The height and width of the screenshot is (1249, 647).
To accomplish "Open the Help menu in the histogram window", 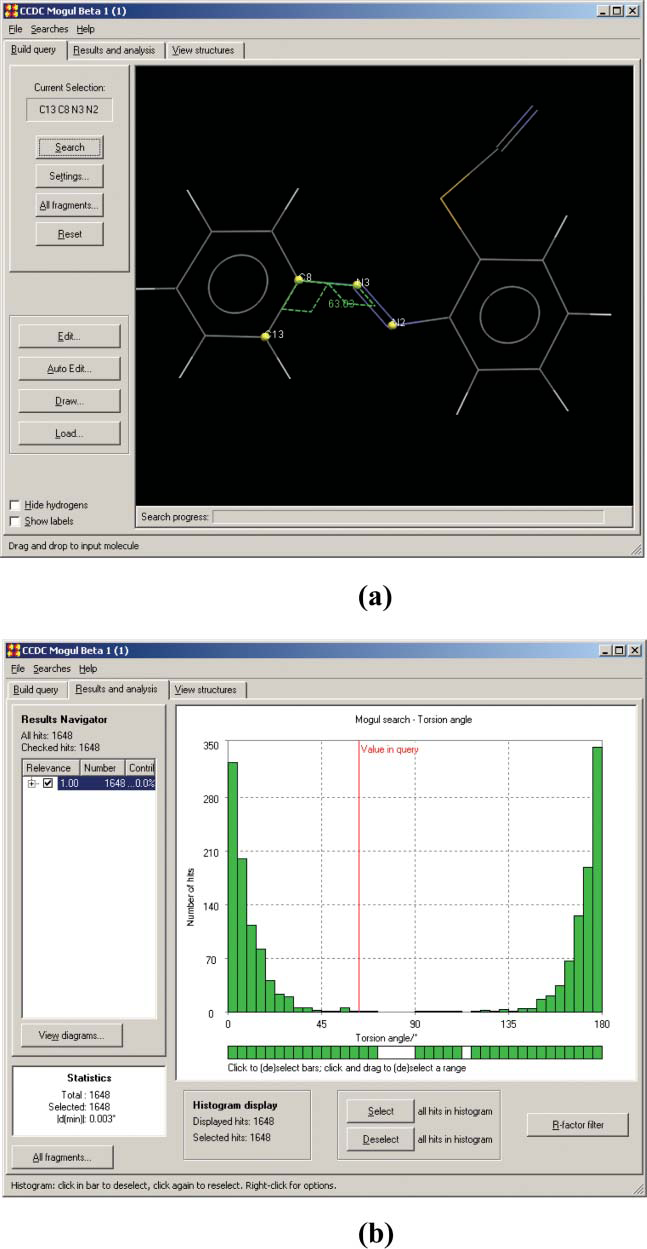I will [x=86, y=668].
